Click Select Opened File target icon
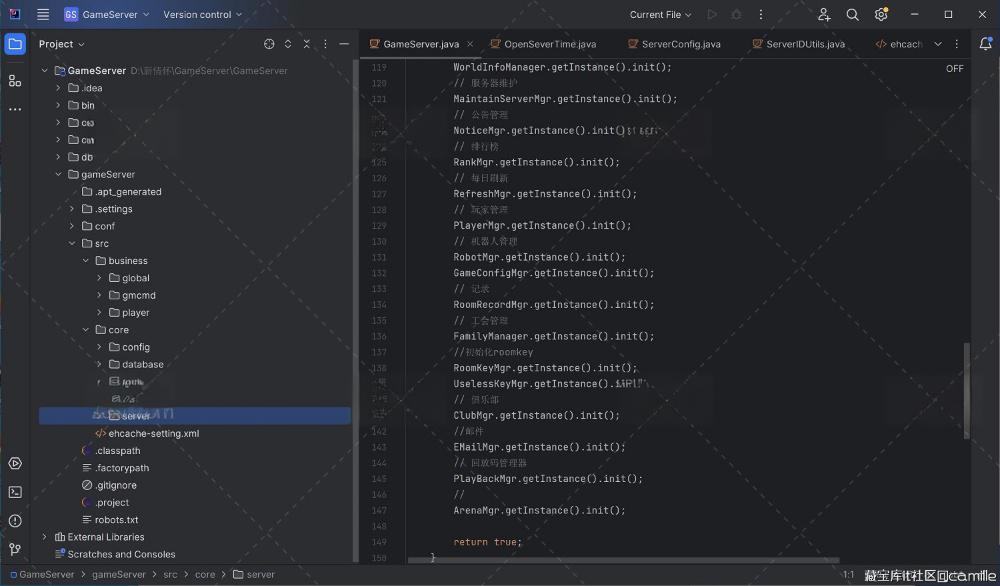The width and height of the screenshot is (1000, 586). pyautogui.click(x=269, y=44)
